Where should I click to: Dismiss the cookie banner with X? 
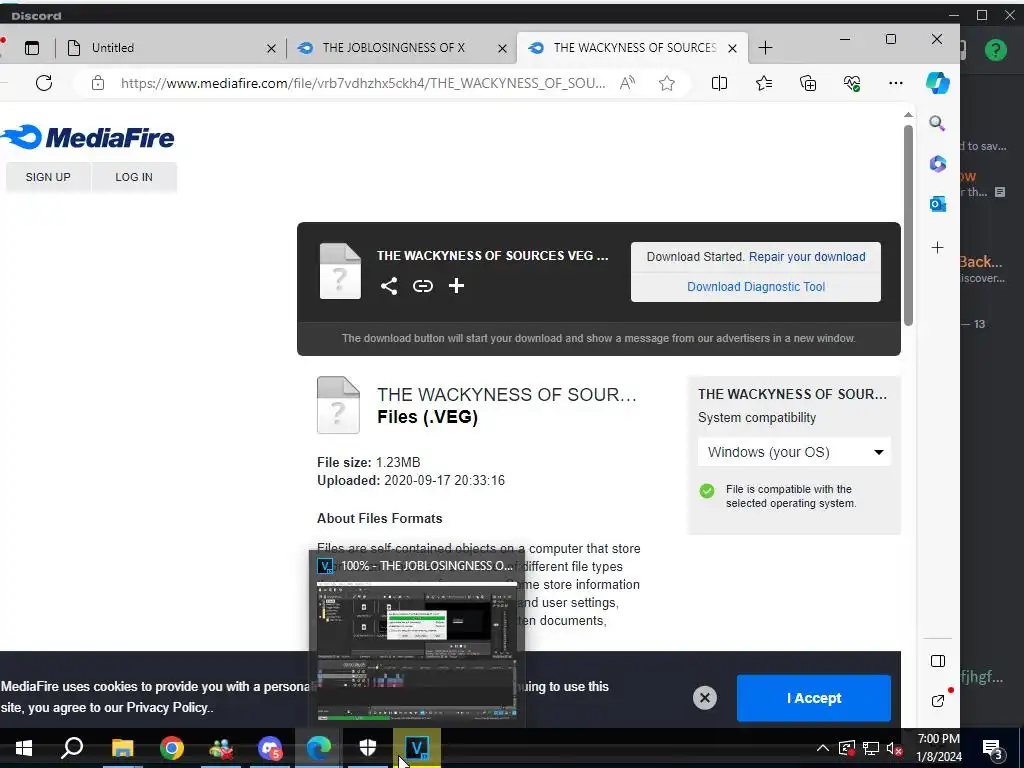click(x=705, y=697)
